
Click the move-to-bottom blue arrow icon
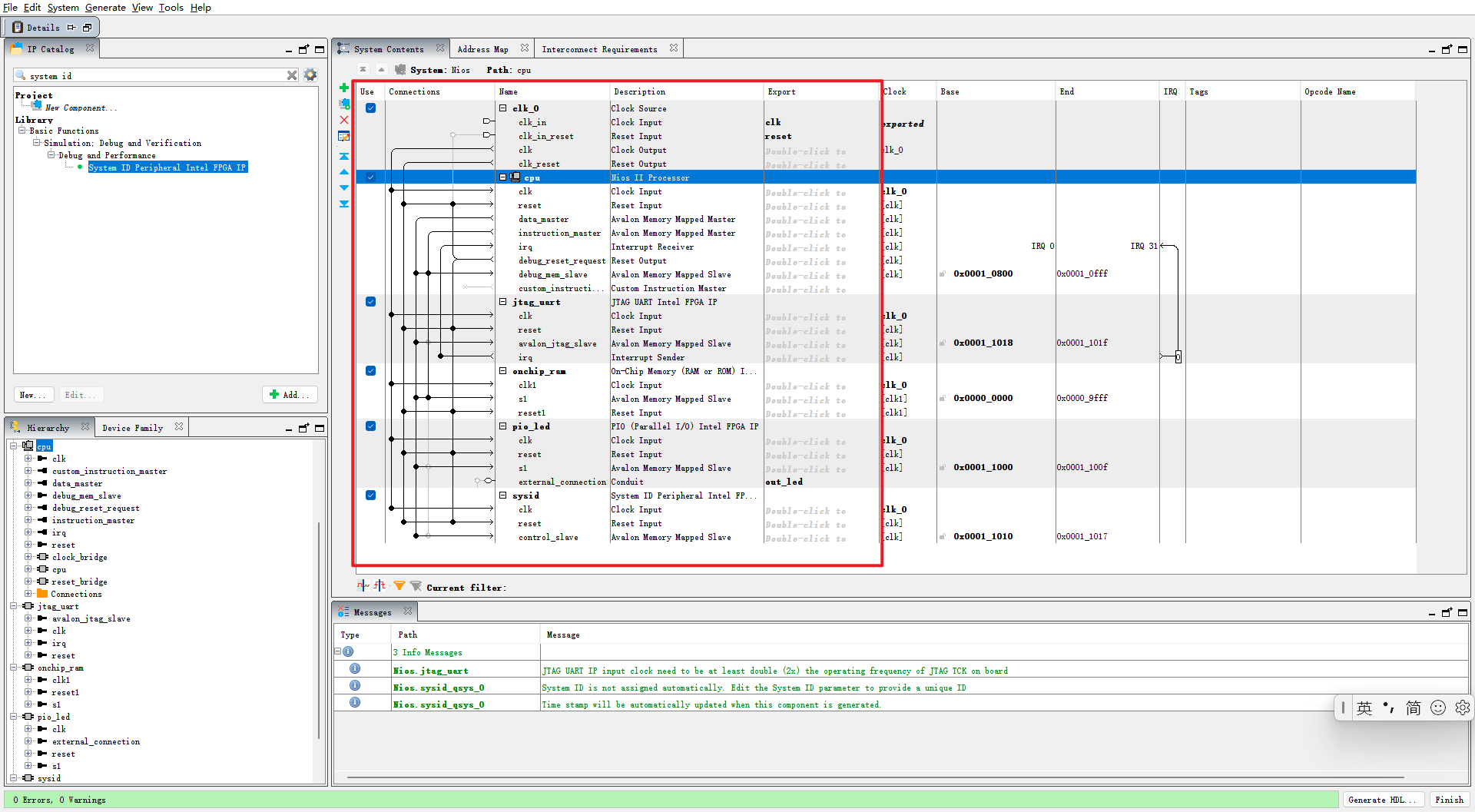point(344,204)
